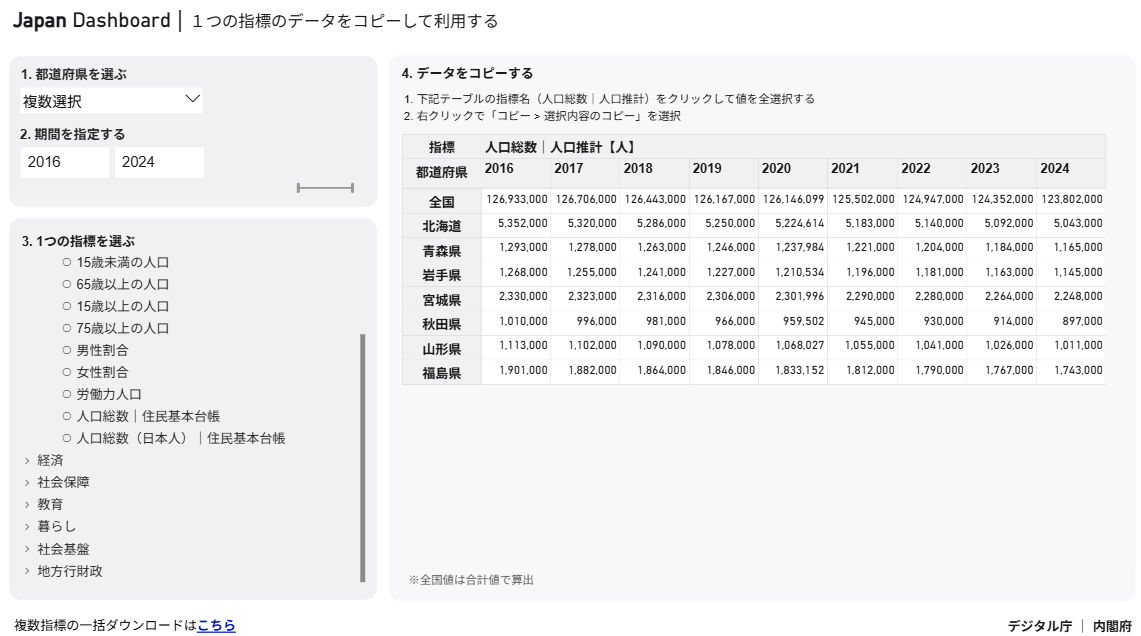Click the start year field showing 2016
This screenshot has width=1141, height=636.
[65, 162]
